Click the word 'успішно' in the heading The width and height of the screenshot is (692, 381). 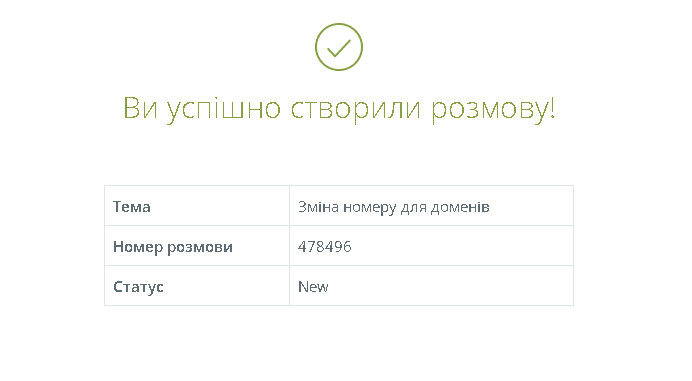pyautogui.click(x=224, y=110)
